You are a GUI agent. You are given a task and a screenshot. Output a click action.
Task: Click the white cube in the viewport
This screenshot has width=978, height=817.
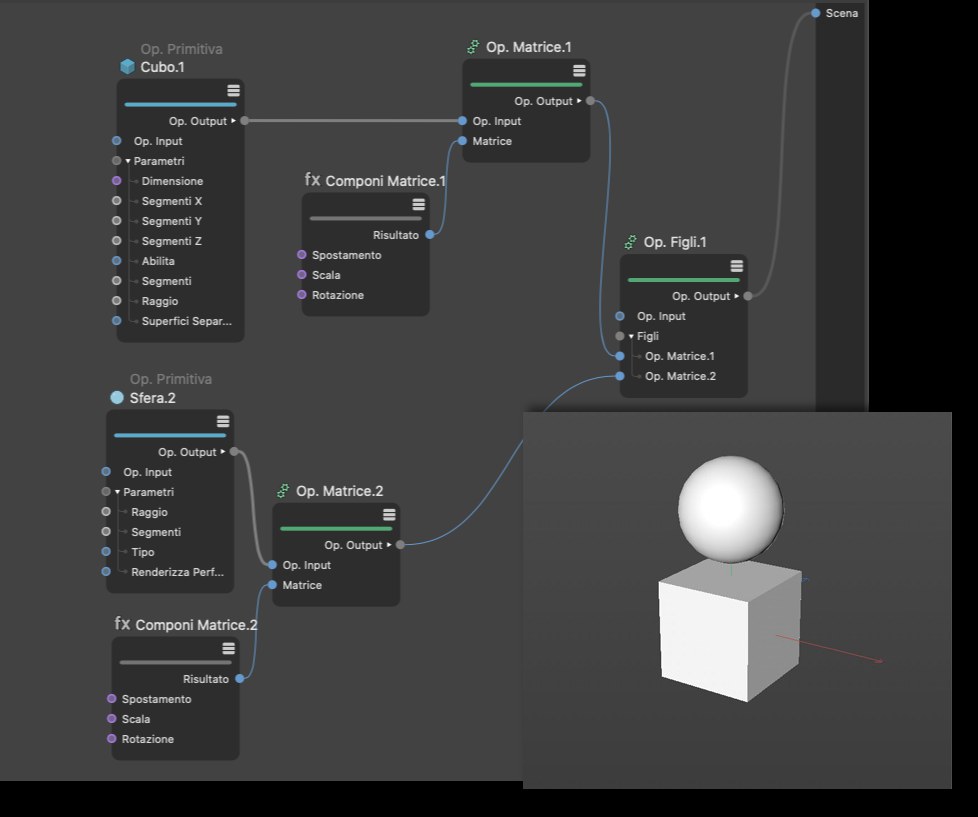730,630
